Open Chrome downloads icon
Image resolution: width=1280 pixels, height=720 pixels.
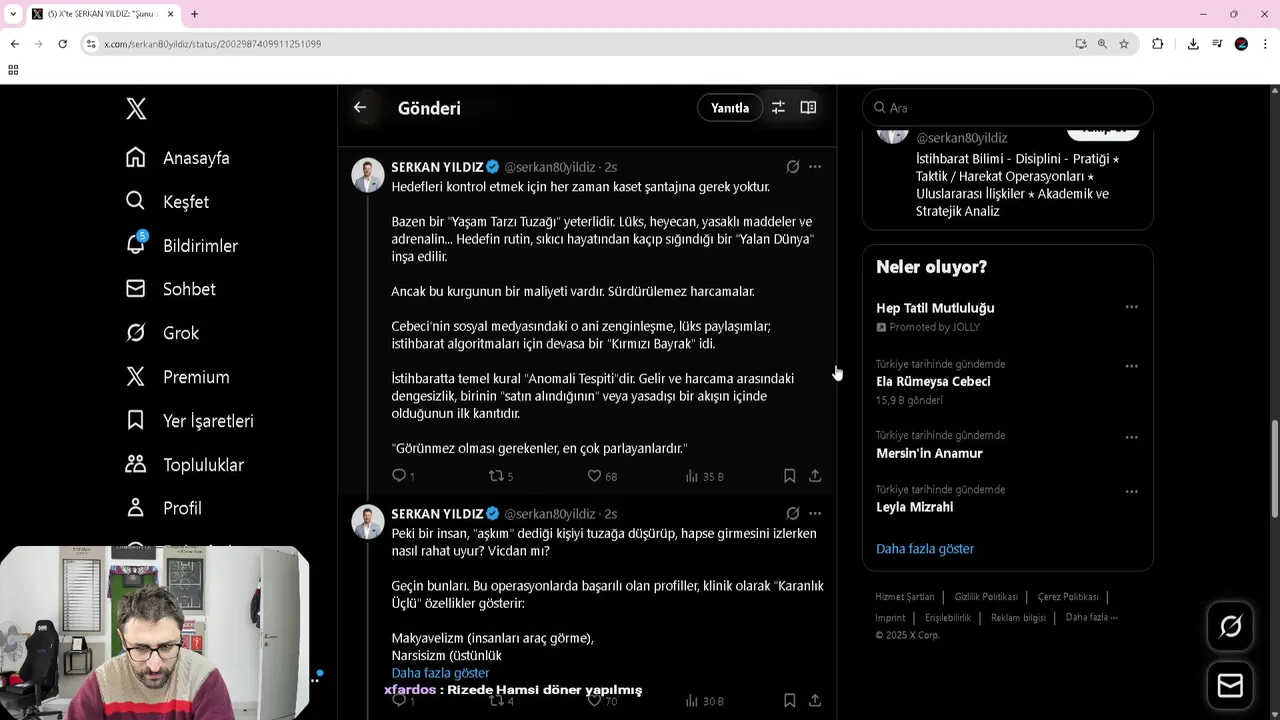point(1193,44)
